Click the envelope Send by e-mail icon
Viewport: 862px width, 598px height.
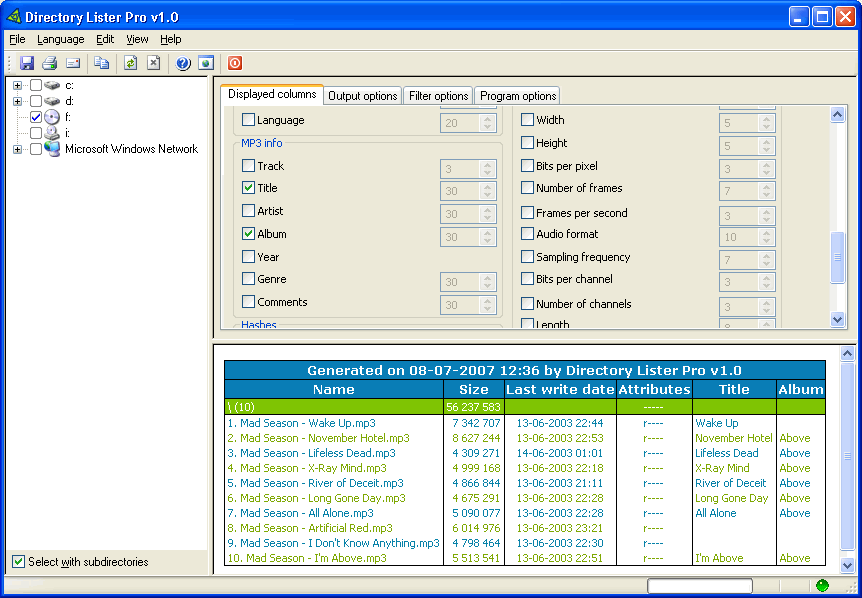click(x=73, y=63)
